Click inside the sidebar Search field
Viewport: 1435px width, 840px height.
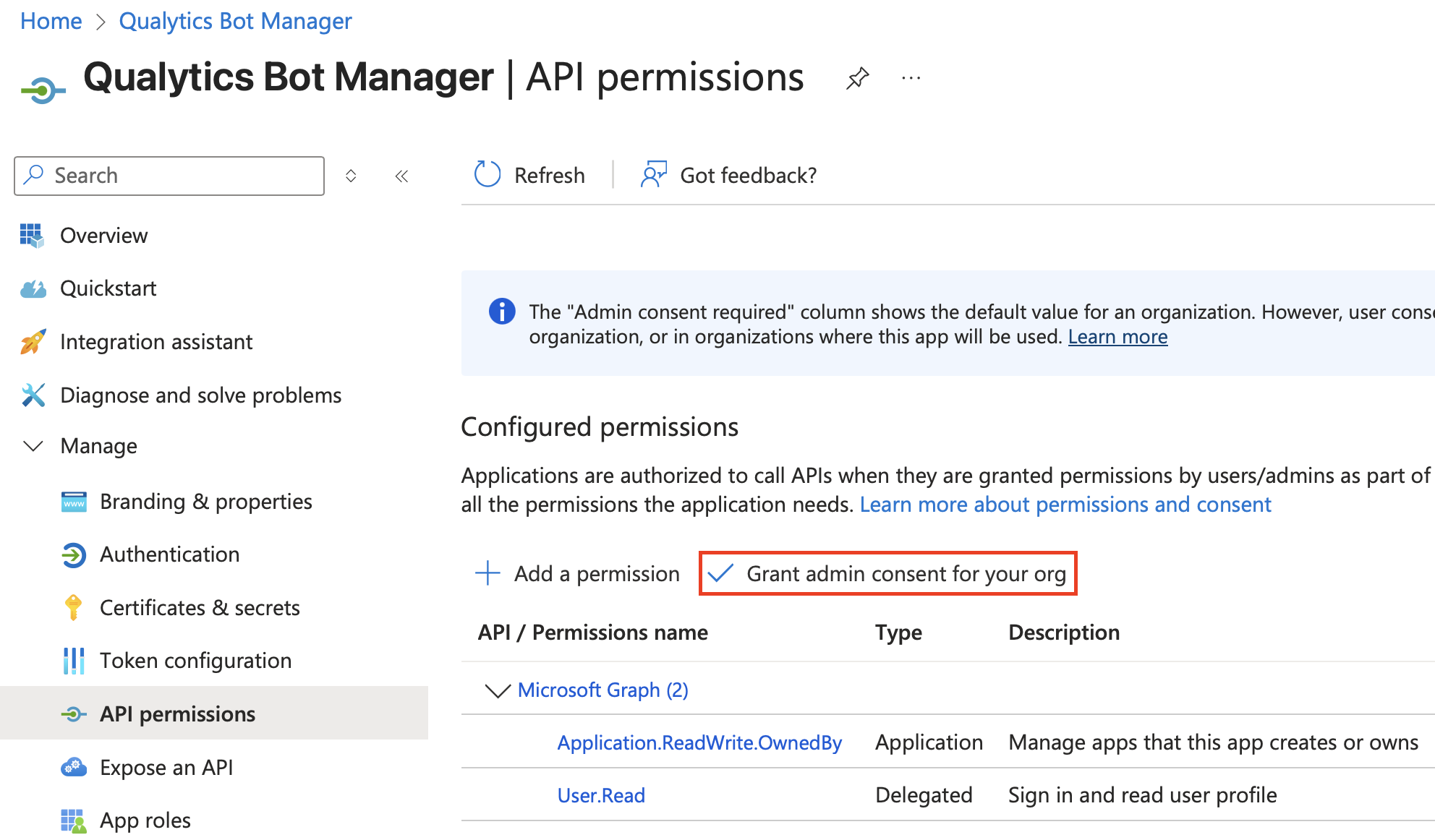pos(169,175)
